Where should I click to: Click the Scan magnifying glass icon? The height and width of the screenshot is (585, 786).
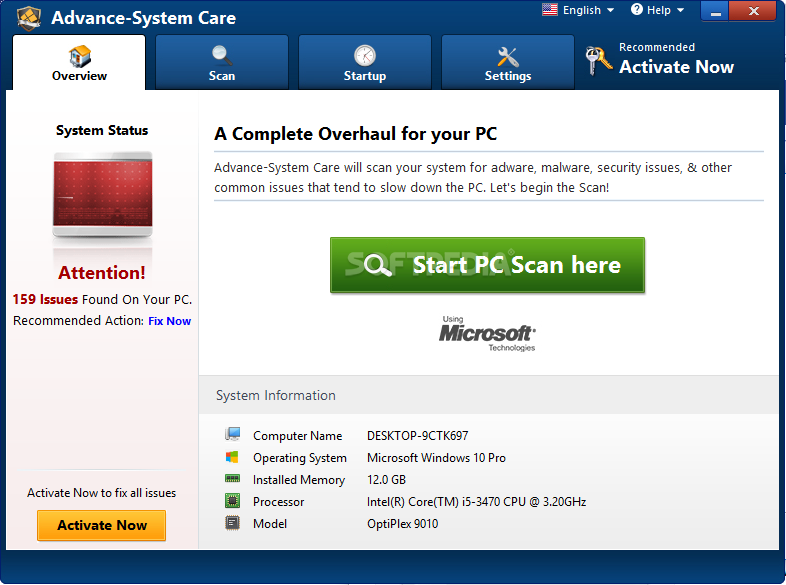(x=222, y=56)
